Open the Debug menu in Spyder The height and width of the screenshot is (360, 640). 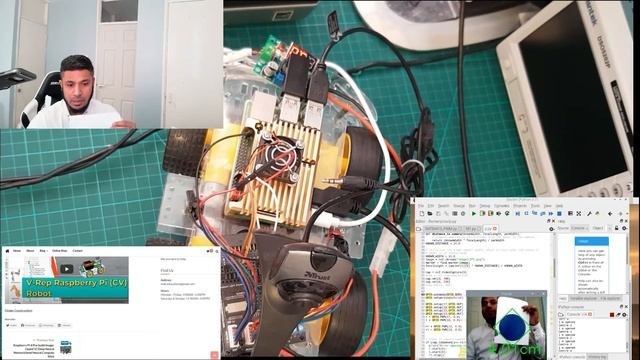tap(484, 206)
